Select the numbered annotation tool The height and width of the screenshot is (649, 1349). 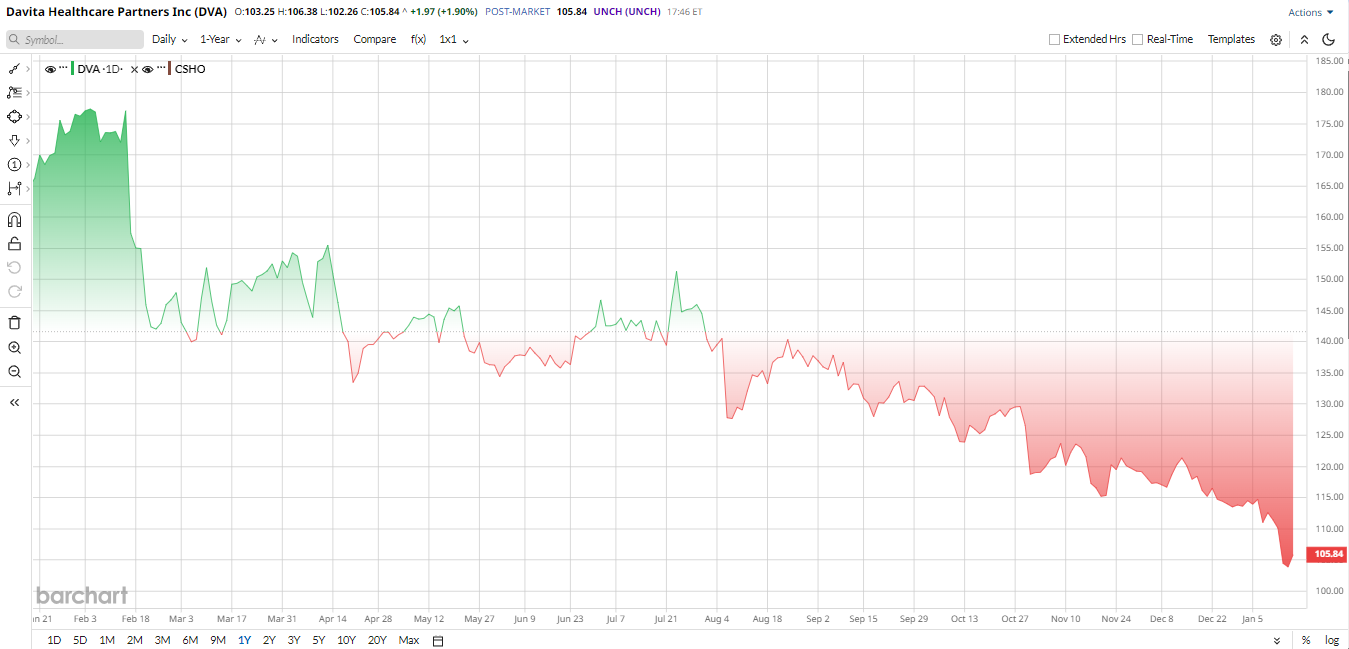(14, 165)
